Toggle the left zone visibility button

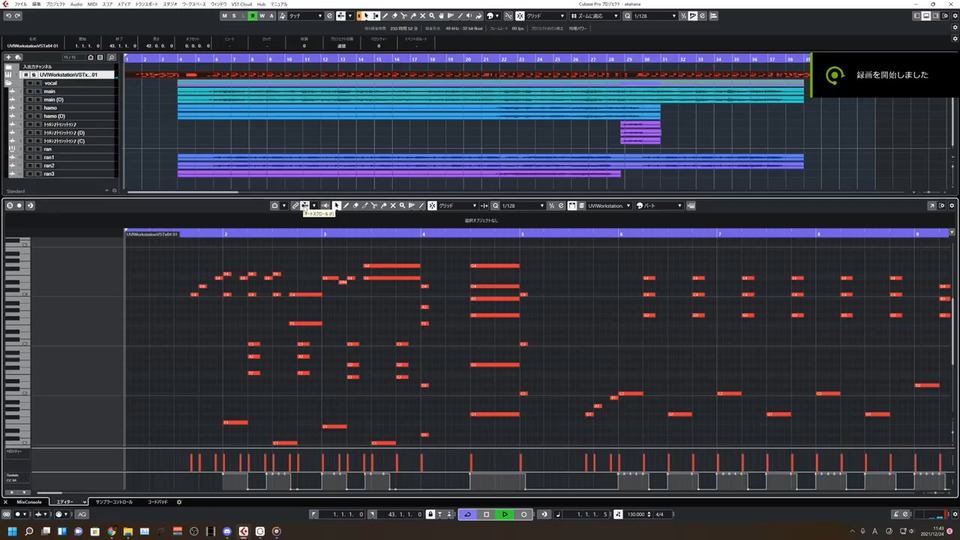pos(917,16)
